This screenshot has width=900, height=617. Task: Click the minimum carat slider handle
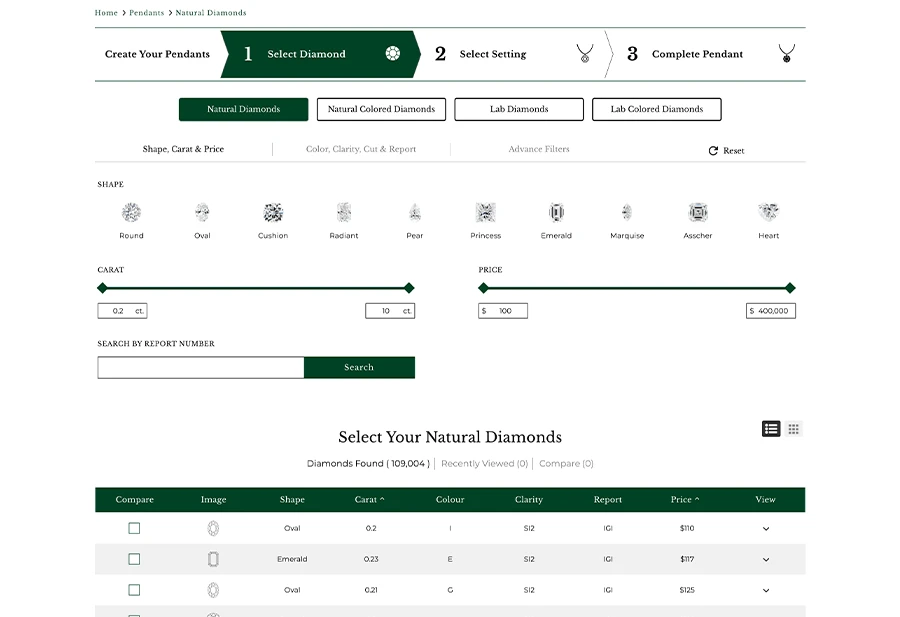point(102,288)
